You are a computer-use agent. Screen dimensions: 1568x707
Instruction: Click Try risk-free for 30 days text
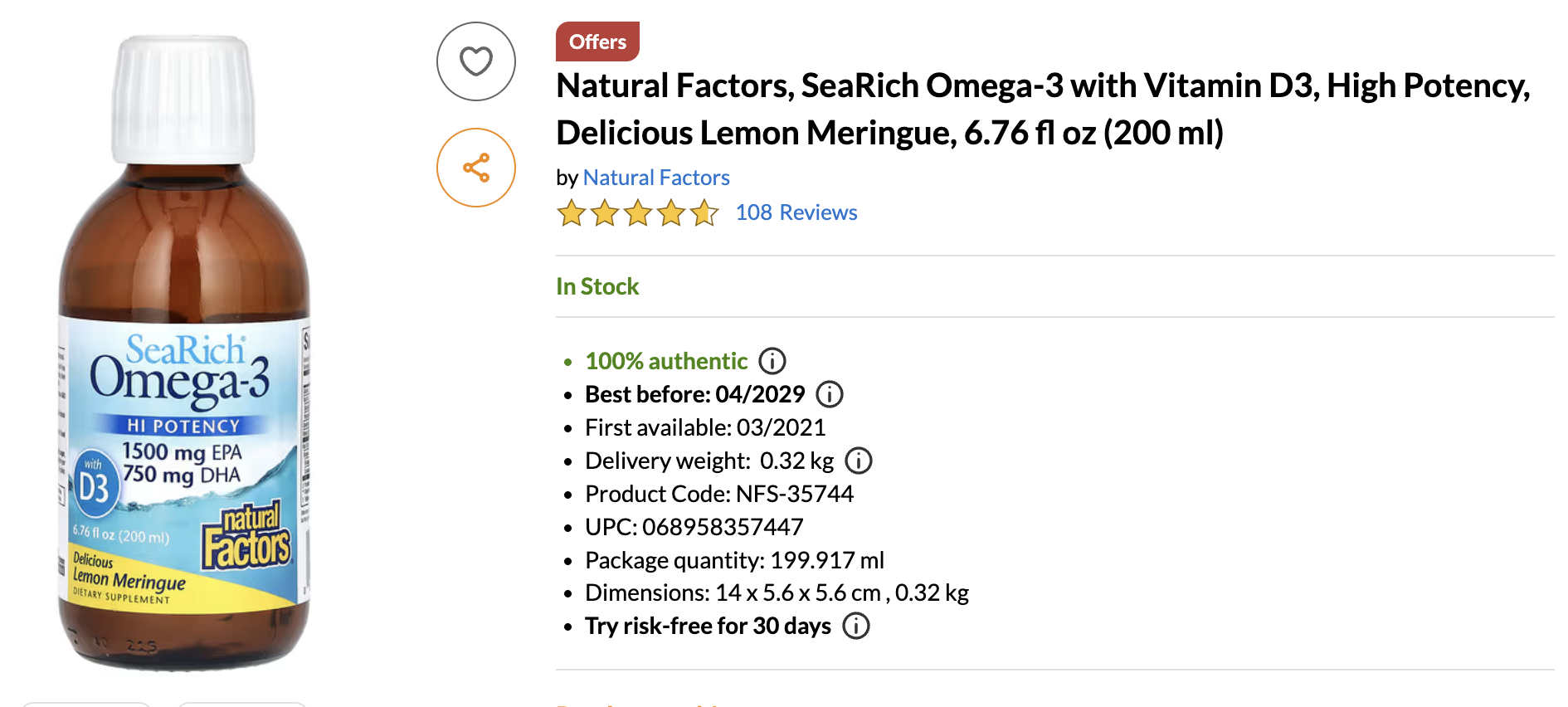(x=708, y=626)
